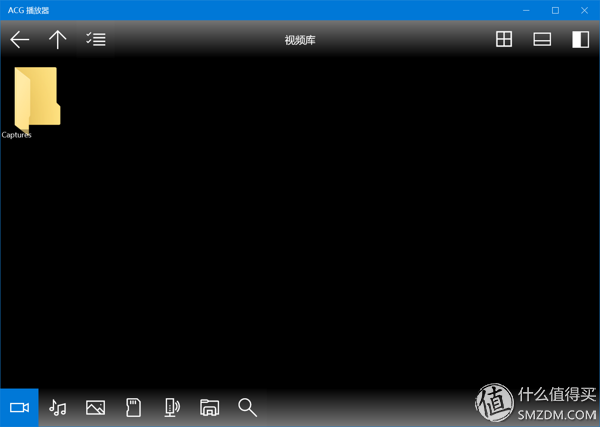Toggle the side panel layout
The height and width of the screenshot is (427, 600).
(x=580, y=39)
